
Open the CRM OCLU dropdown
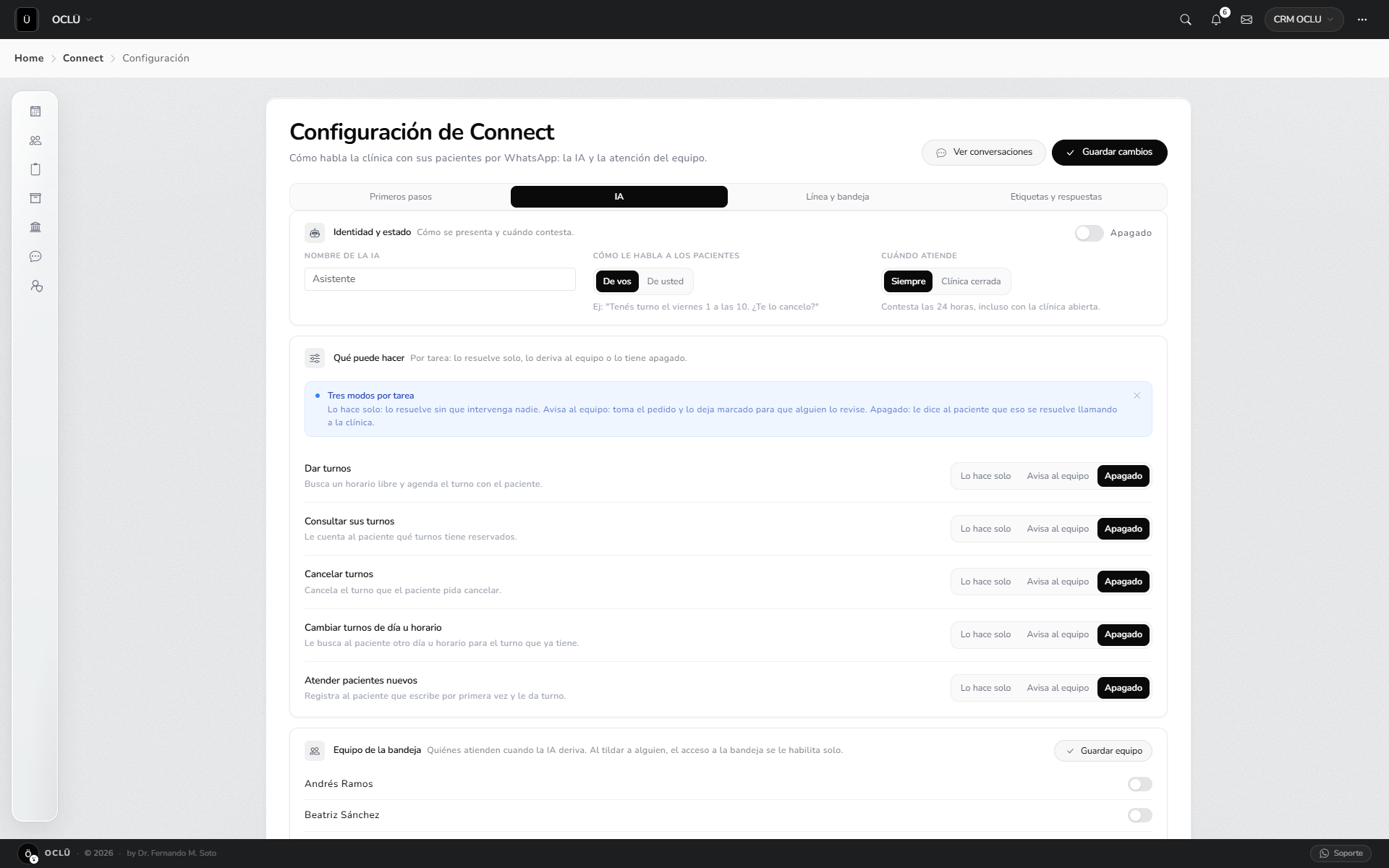pyautogui.click(x=1304, y=20)
